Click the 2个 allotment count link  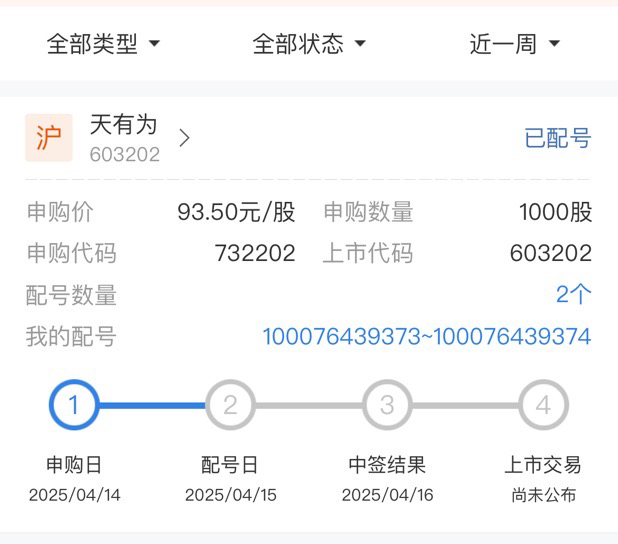pyautogui.click(x=573, y=294)
